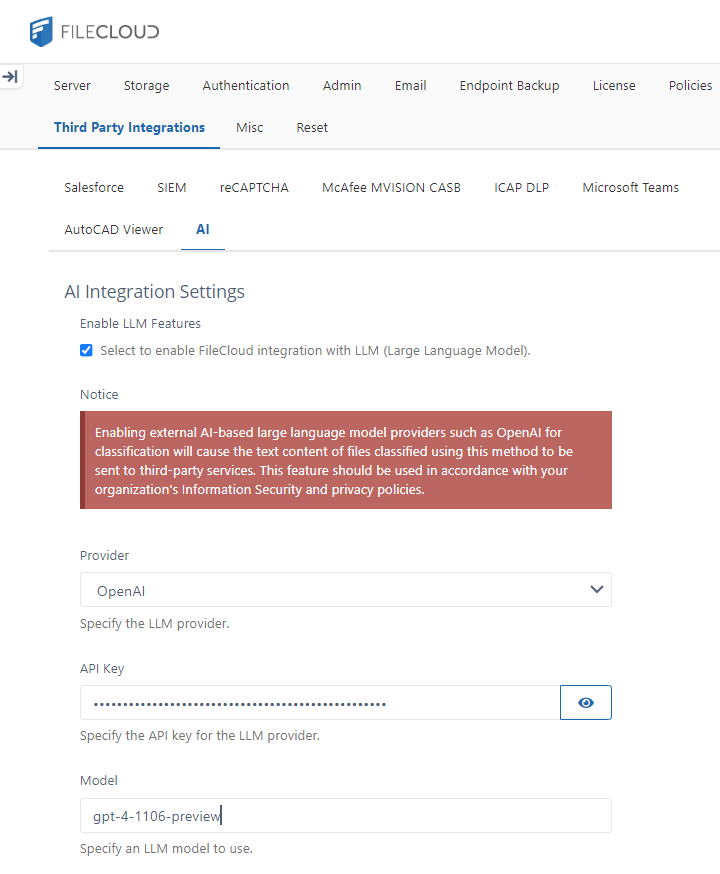Open the Email settings tab

(x=410, y=86)
